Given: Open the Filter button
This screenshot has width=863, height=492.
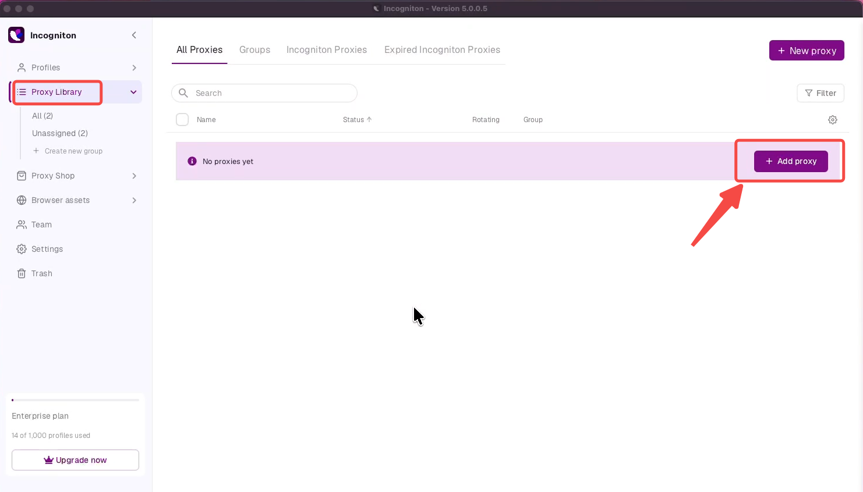Looking at the screenshot, I should (820, 93).
